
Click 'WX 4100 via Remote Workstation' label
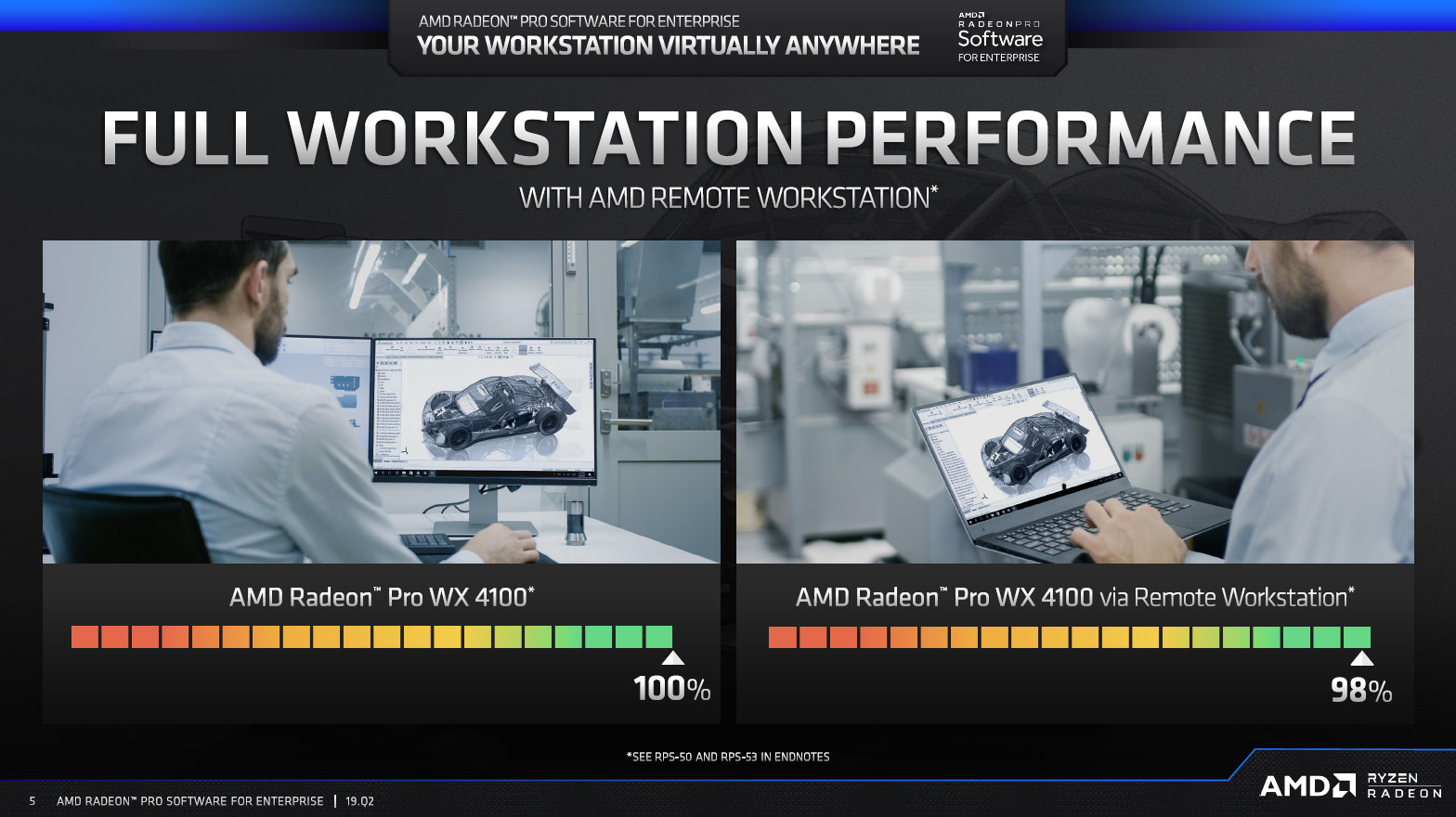1075,597
